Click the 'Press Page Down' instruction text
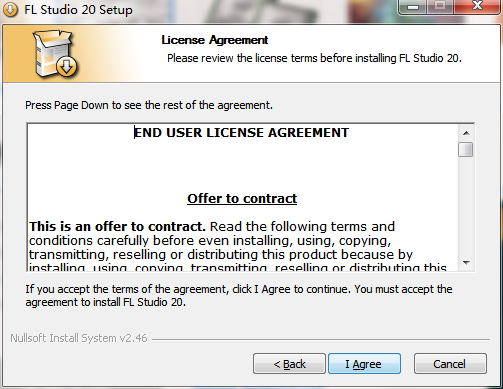The height and width of the screenshot is (389, 503). click(149, 105)
